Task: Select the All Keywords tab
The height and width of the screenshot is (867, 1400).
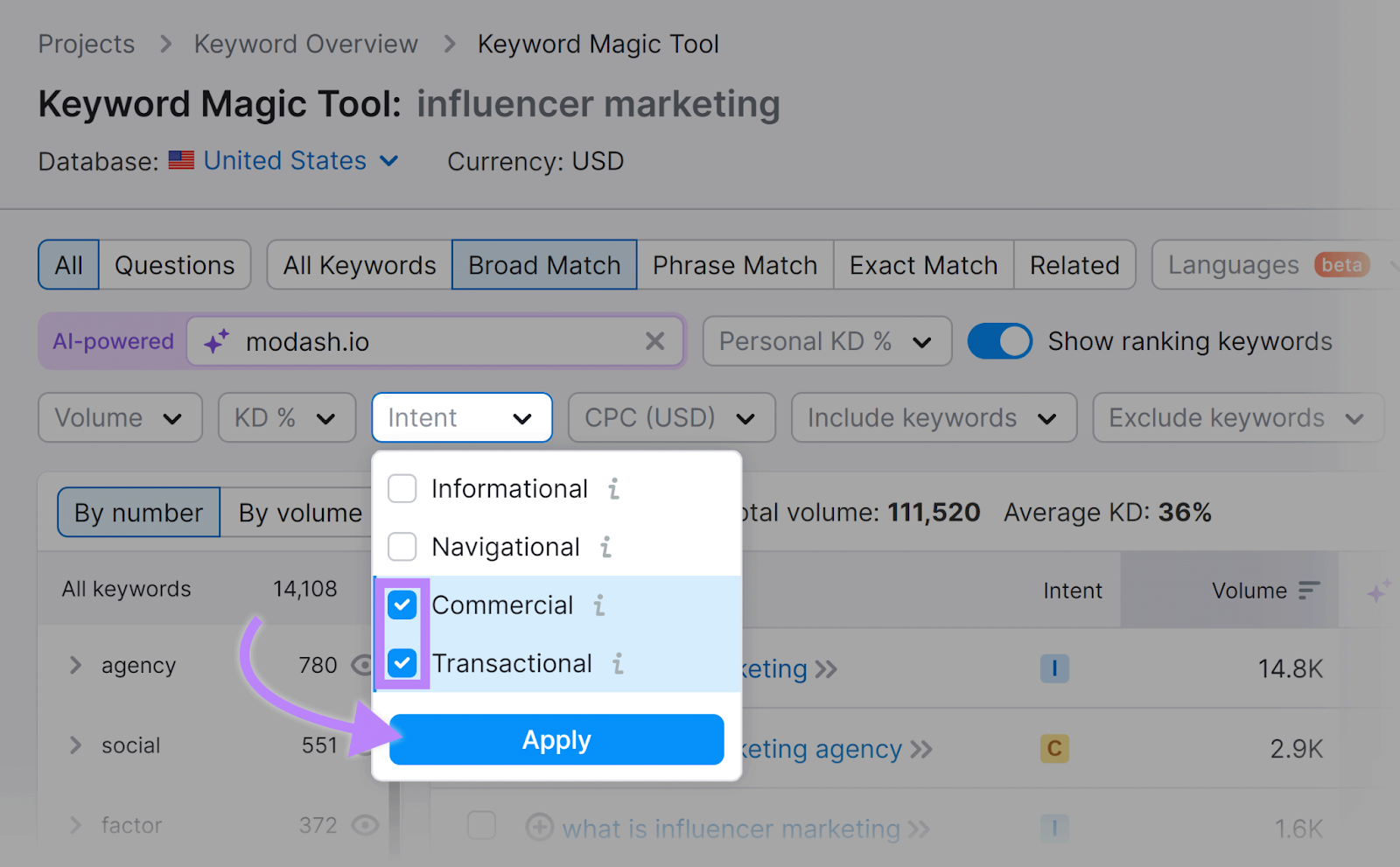Action: pos(360,265)
